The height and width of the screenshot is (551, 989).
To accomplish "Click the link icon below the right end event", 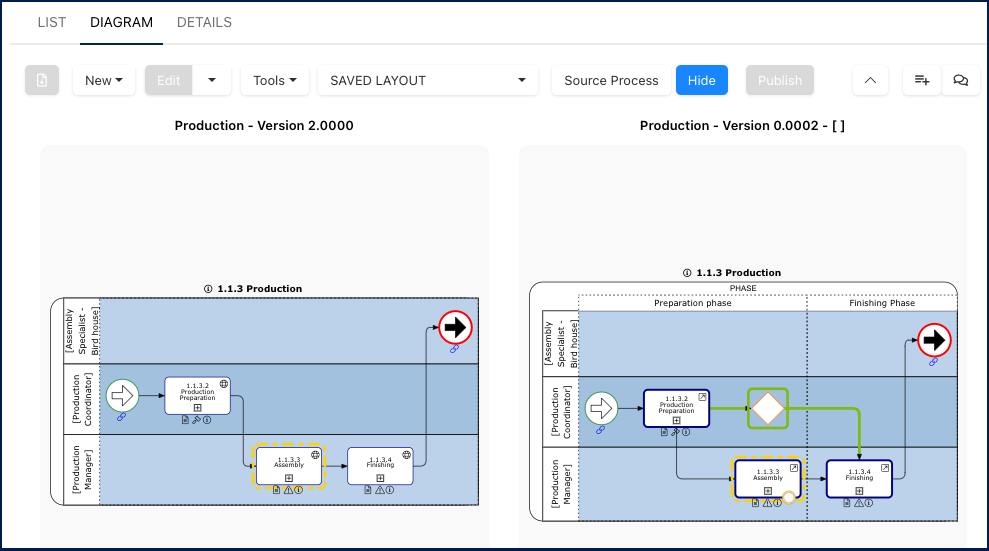I will [x=933, y=362].
